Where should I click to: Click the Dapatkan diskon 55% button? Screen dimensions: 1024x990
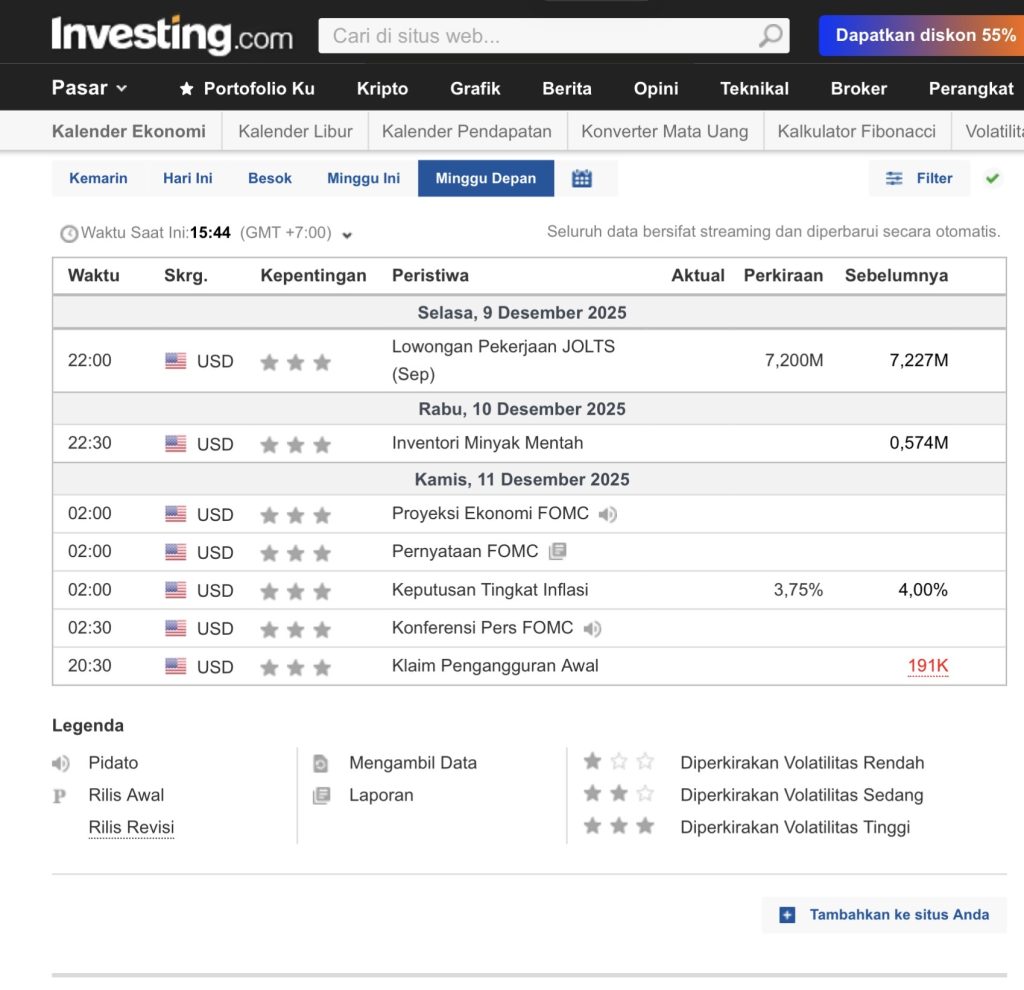click(923, 35)
